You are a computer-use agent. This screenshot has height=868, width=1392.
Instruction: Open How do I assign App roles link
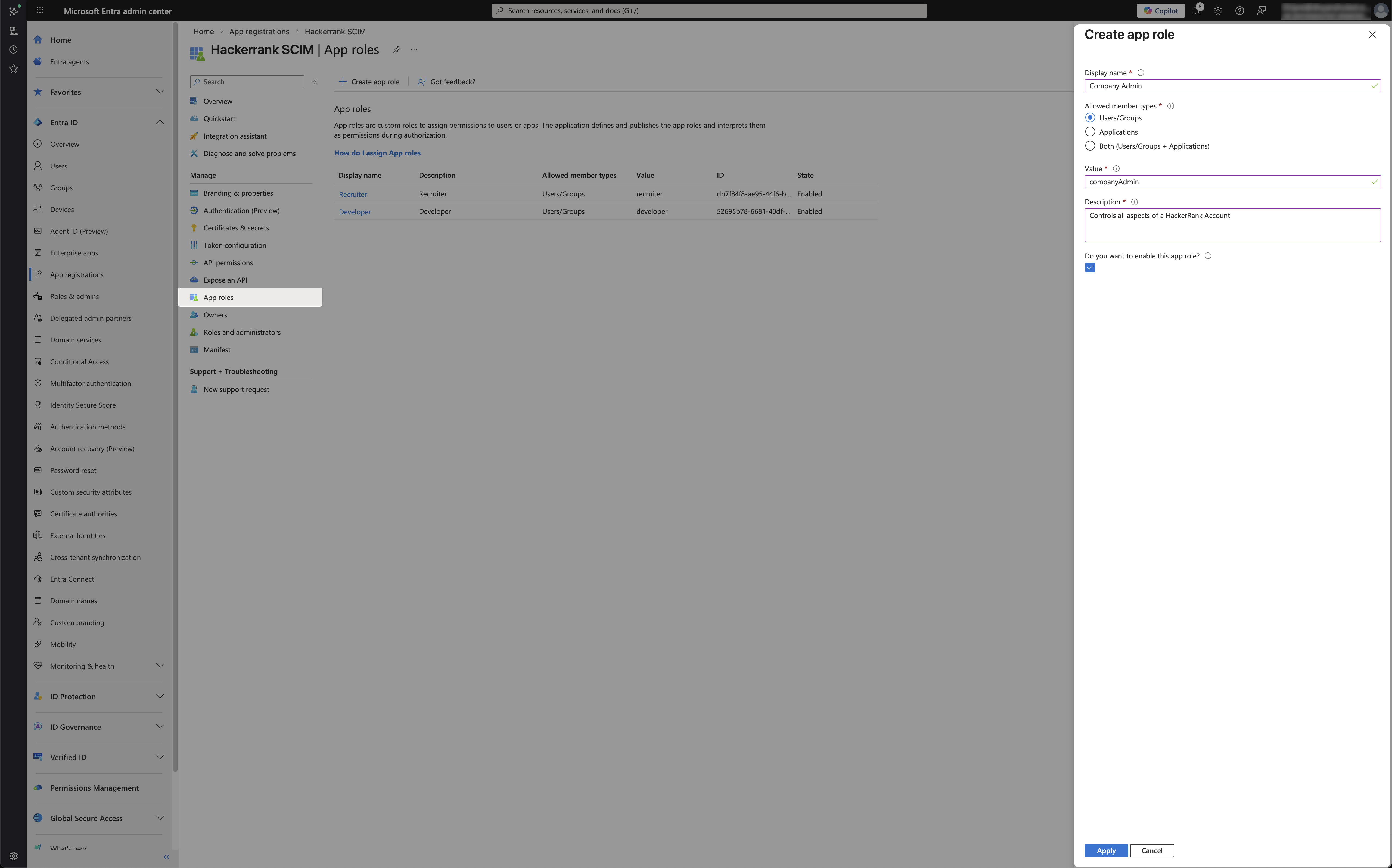pyautogui.click(x=377, y=153)
